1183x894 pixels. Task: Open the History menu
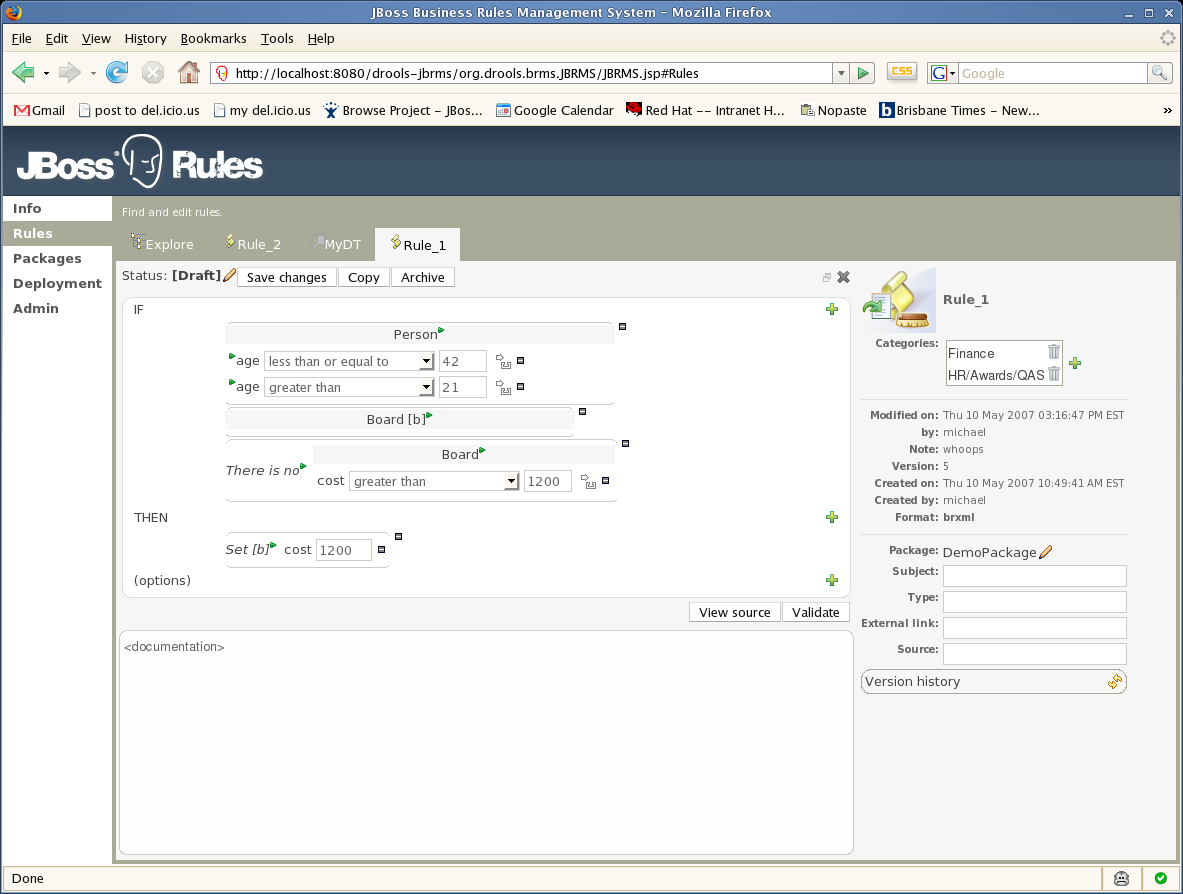tap(146, 38)
